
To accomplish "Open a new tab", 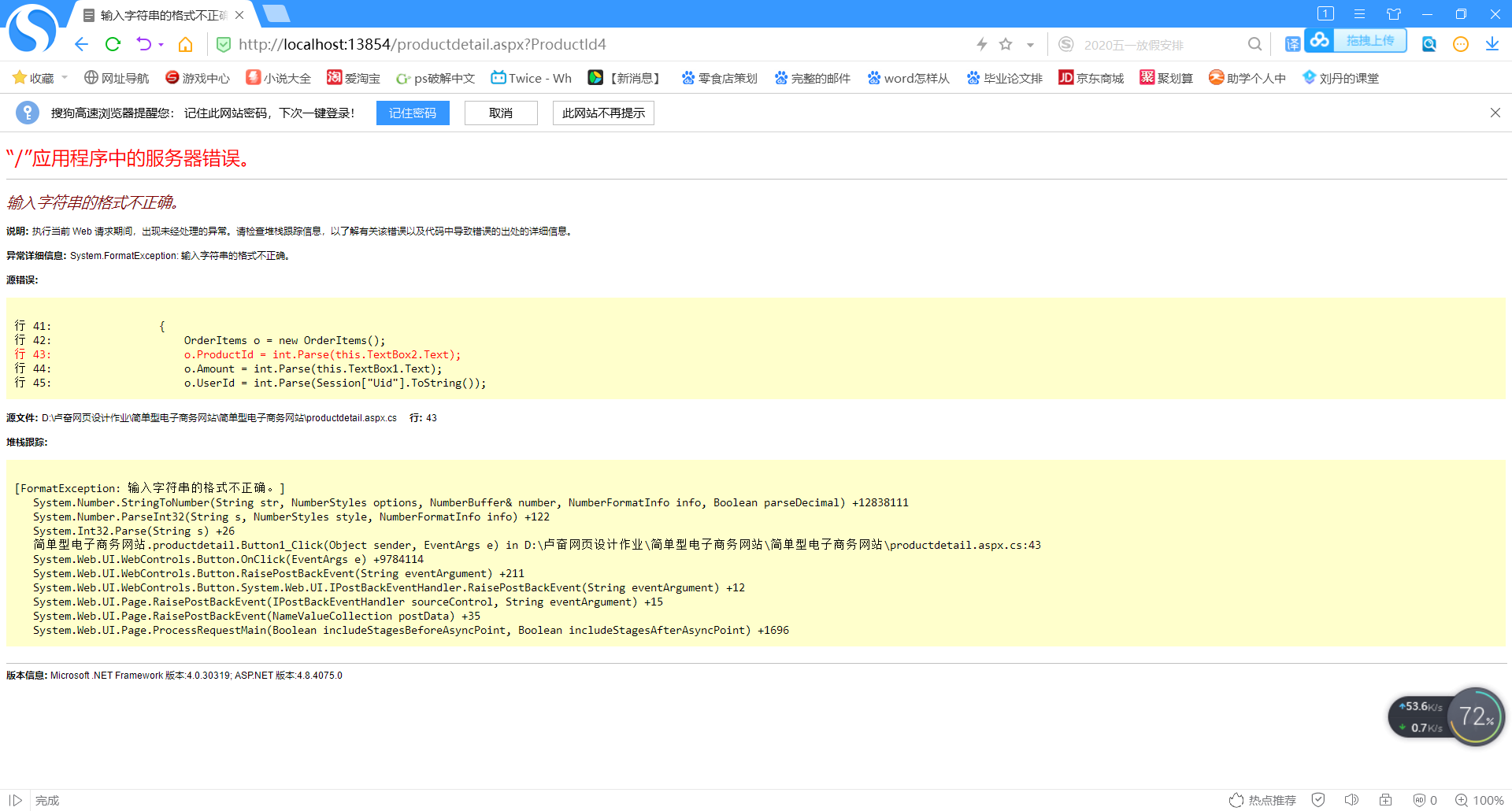I will 276,13.
